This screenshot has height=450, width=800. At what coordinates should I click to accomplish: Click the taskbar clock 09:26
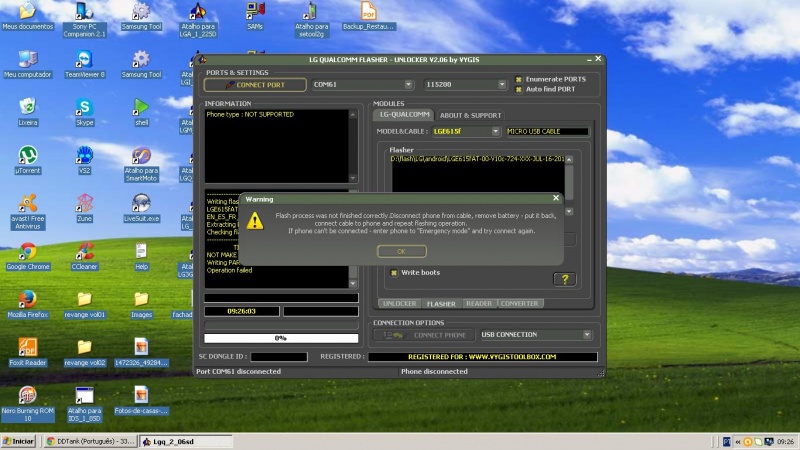[x=786, y=442]
